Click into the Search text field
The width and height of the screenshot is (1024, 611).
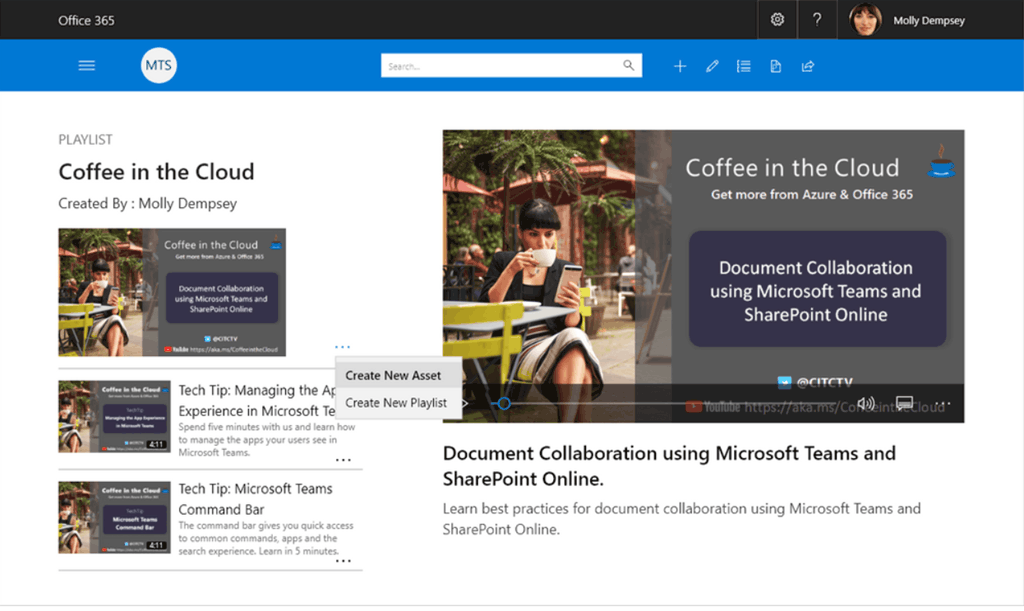500,66
